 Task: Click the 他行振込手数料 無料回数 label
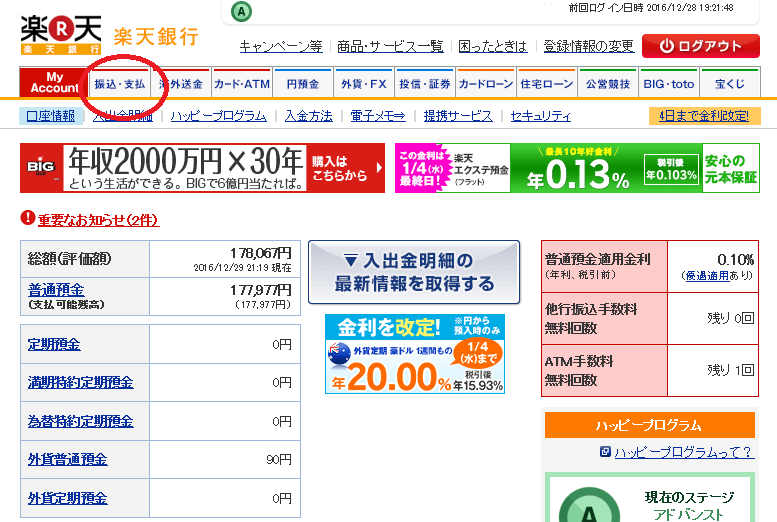click(x=591, y=318)
